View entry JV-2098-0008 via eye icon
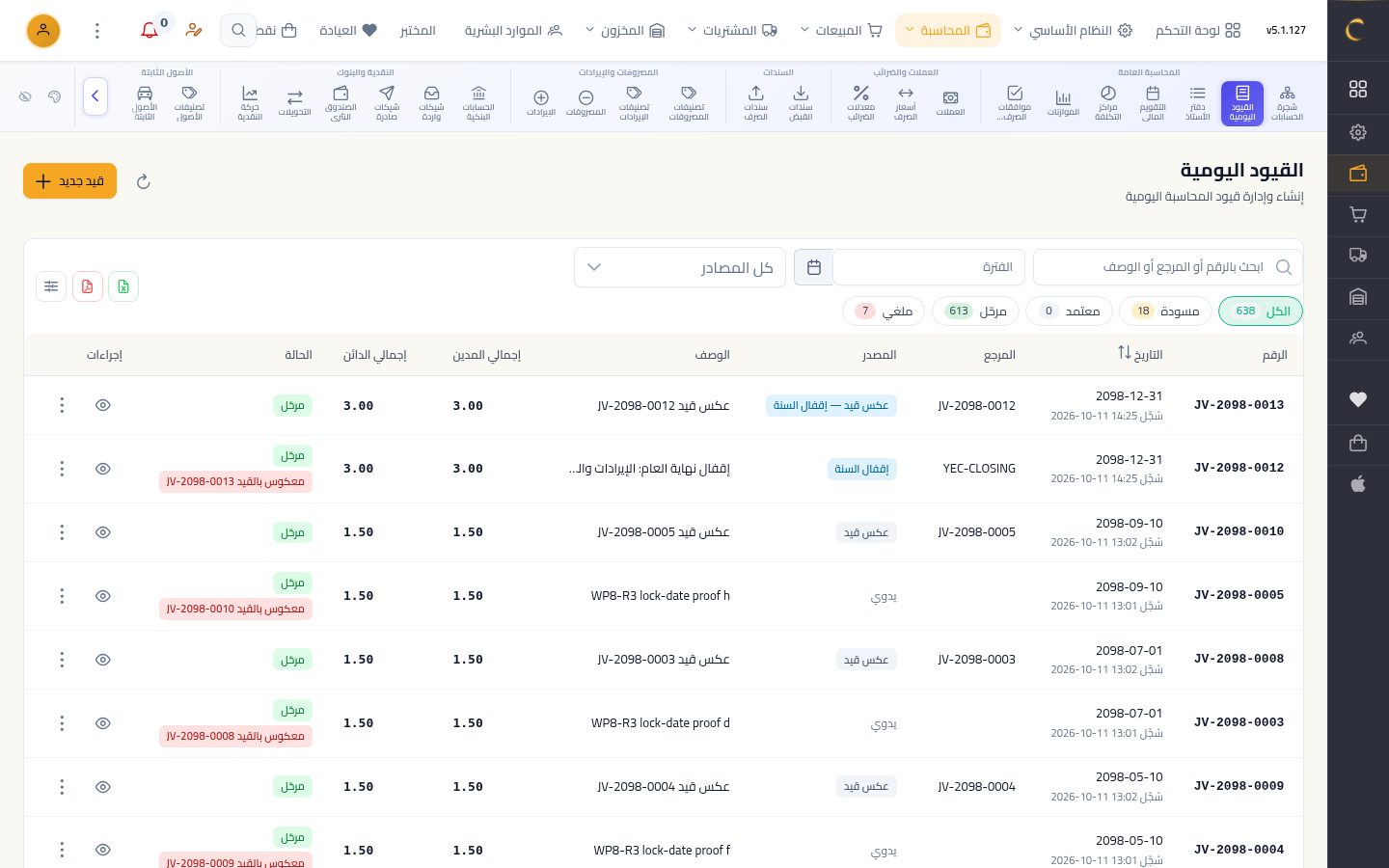The image size is (1389, 868). click(103, 660)
